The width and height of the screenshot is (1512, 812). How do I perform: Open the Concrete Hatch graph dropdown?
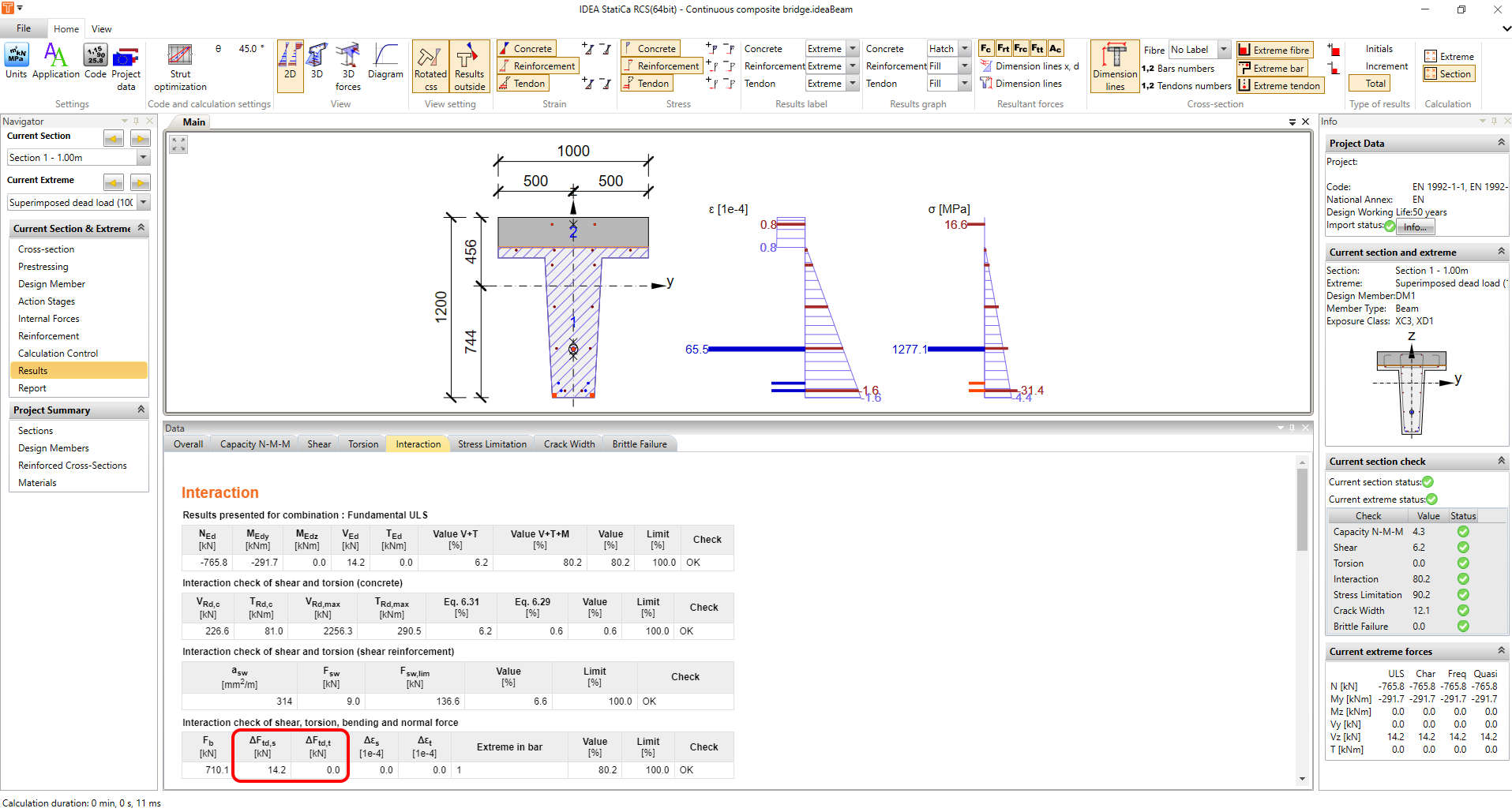[964, 49]
